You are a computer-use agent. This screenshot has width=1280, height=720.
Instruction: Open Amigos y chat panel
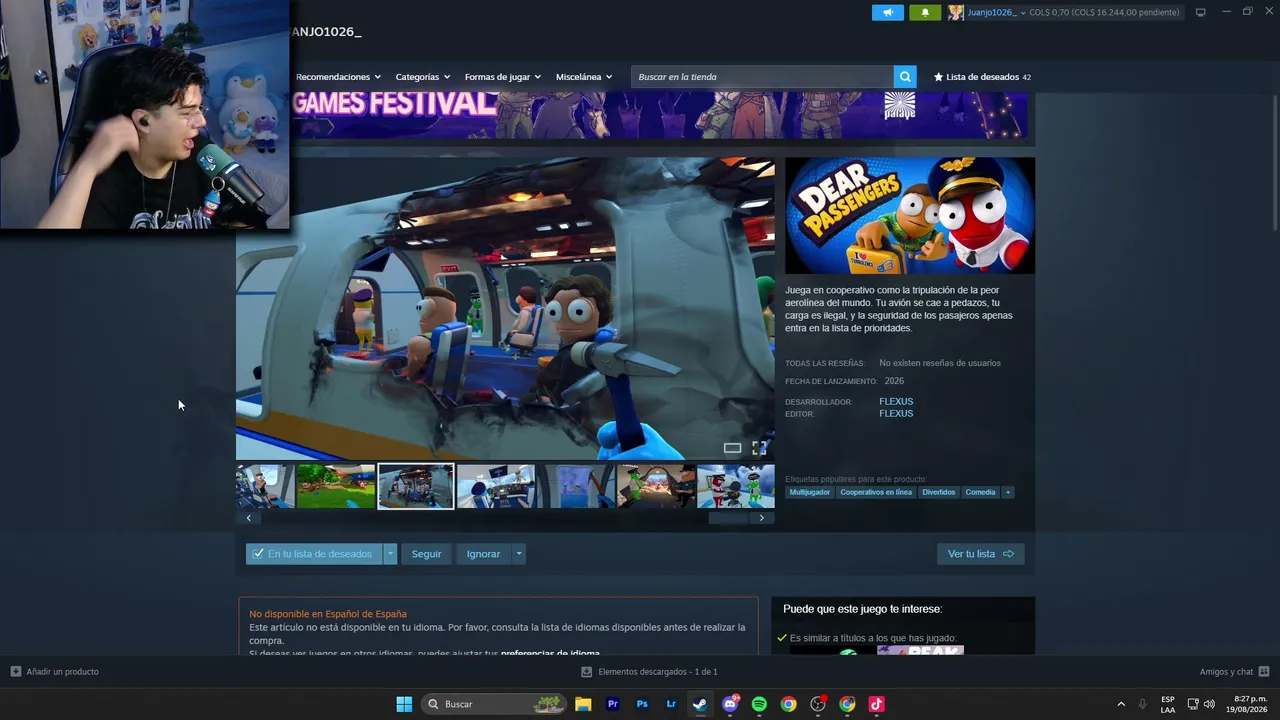[x=1234, y=672]
